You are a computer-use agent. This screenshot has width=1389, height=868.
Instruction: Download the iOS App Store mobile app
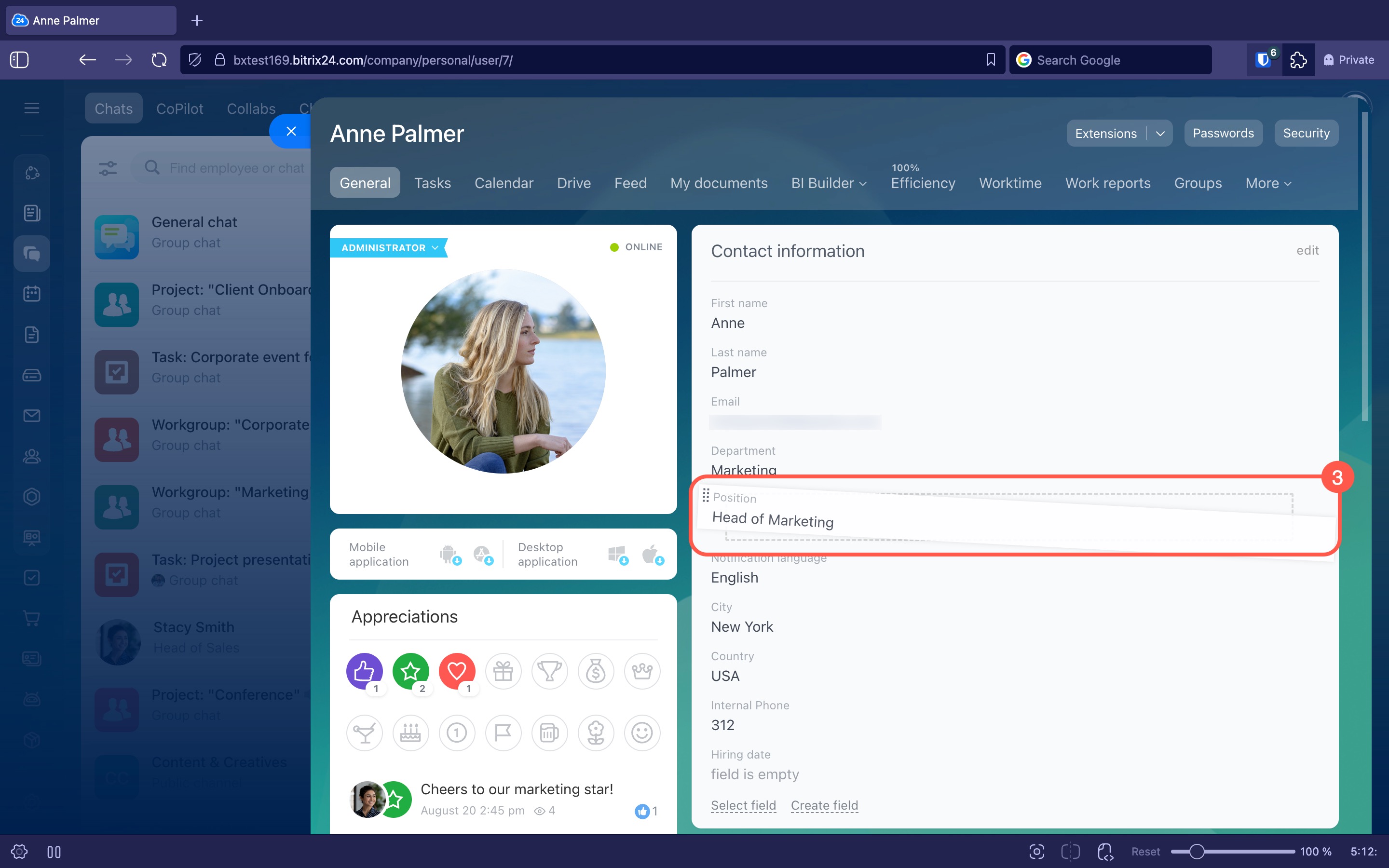pyautogui.click(x=483, y=555)
